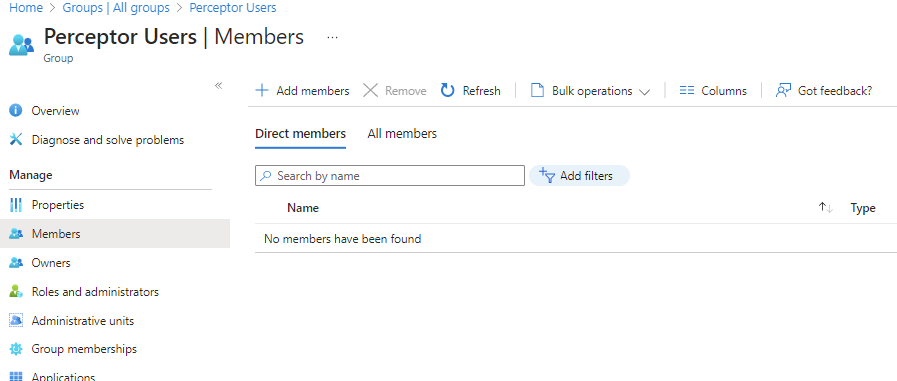Click the Manage section heading
The image size is (897, 381).
[x=31, y=175]
